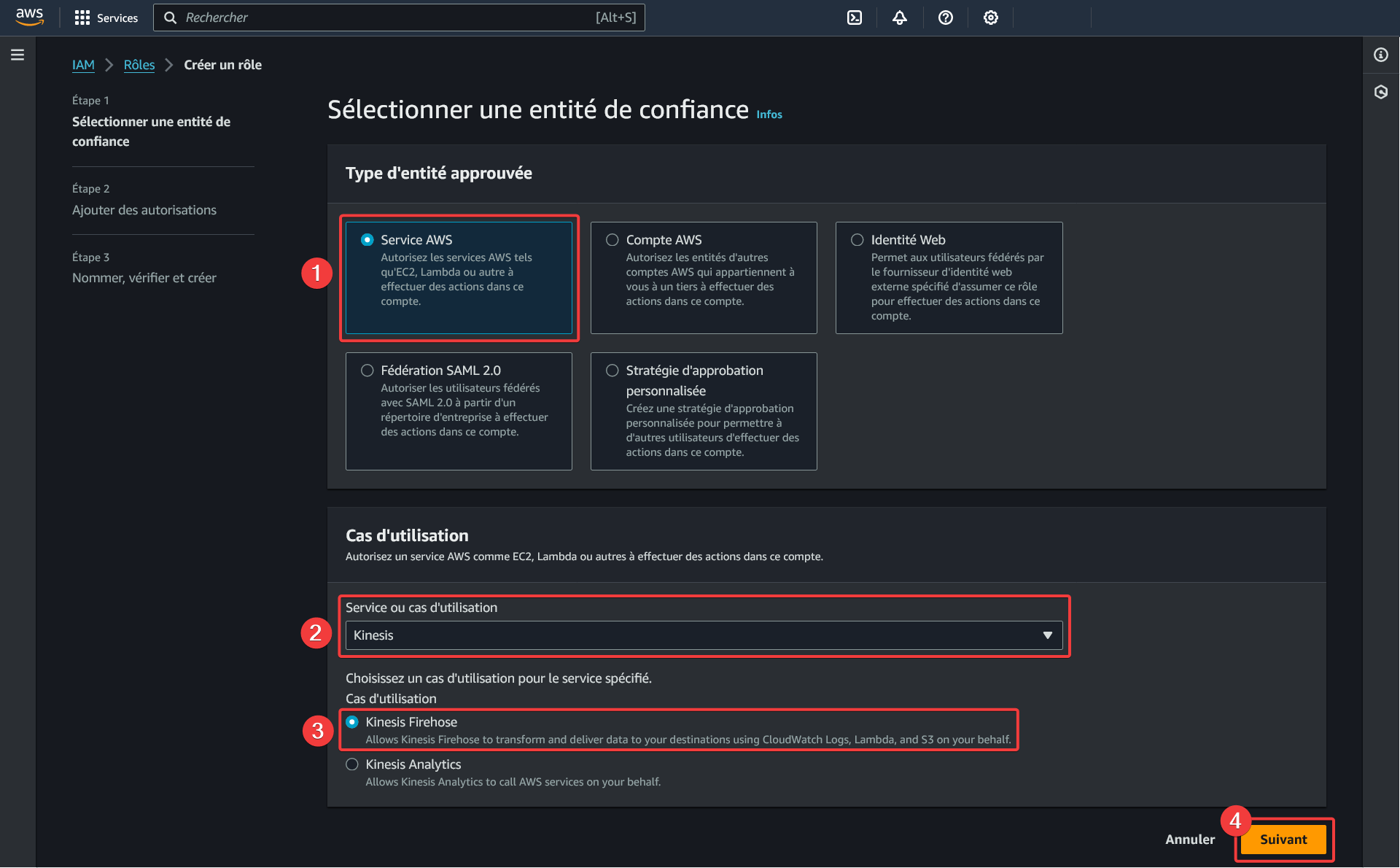The width and height of the screenshot is (1400, 868).
Task: Open the Infos link beside heading
Action: (769, 115)
